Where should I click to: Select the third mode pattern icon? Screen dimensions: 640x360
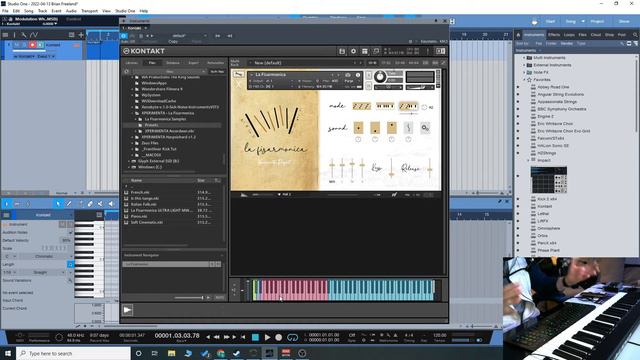(x=408, y=106)
